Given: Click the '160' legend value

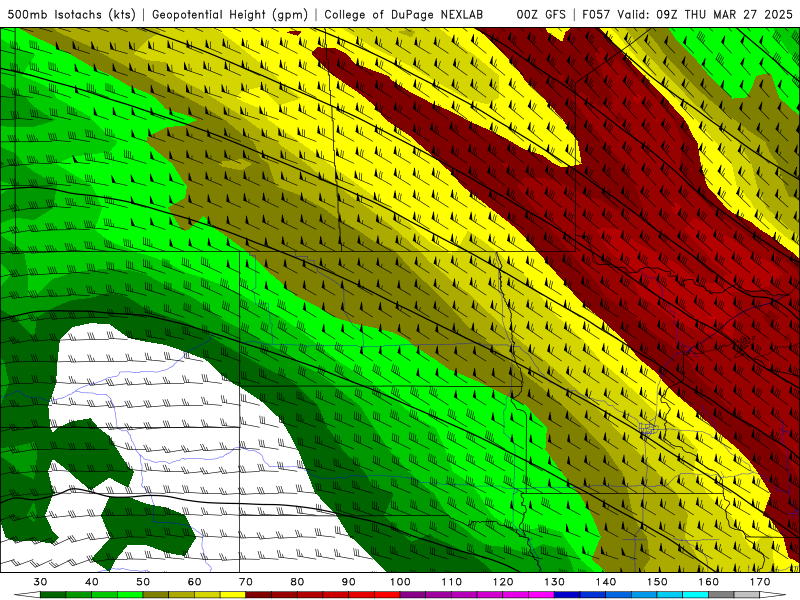Looking at the screenshot, I should click(x=709, y=582).
